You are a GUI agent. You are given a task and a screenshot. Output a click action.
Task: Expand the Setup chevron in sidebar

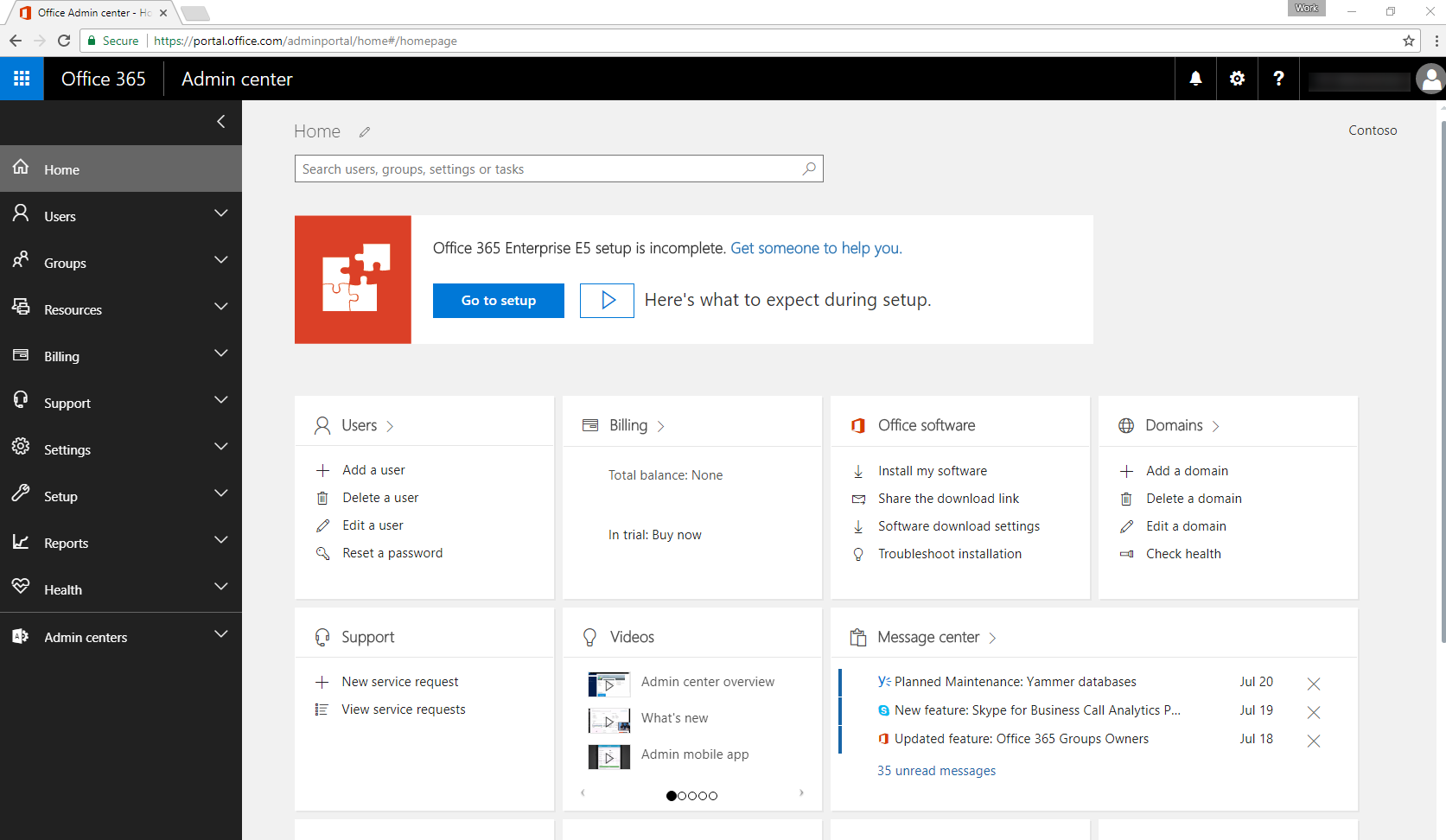coord(221,493)
